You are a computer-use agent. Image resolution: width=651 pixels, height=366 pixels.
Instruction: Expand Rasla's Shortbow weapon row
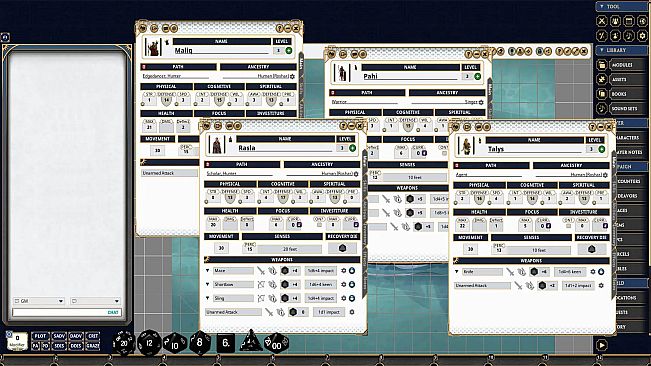(x=208, y=284)
